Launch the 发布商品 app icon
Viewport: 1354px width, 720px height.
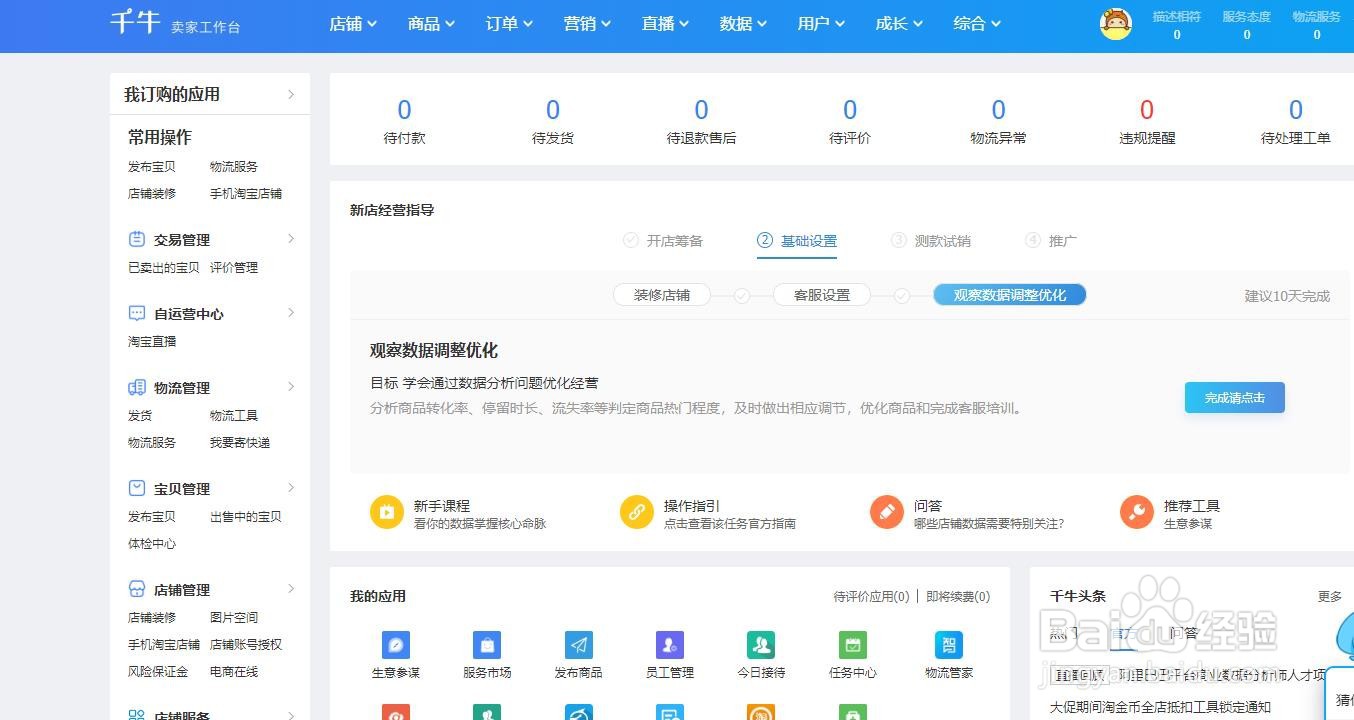pyautogui.click(x=579, y=645)
